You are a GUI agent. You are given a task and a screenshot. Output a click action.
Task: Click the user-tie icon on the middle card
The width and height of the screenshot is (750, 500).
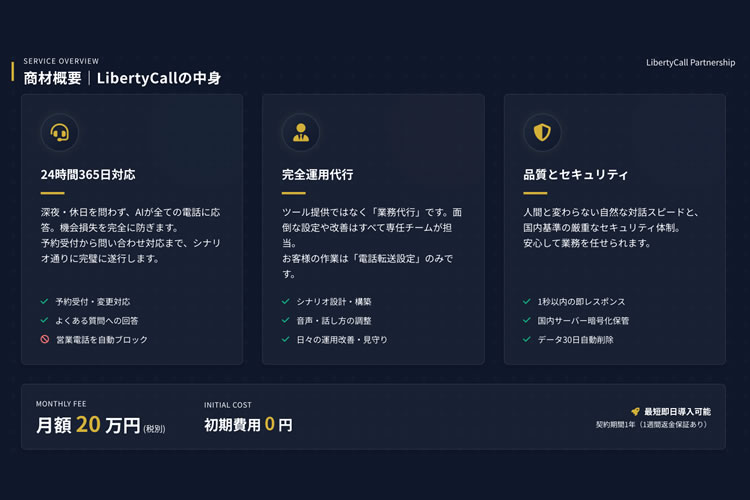[301, 132]
